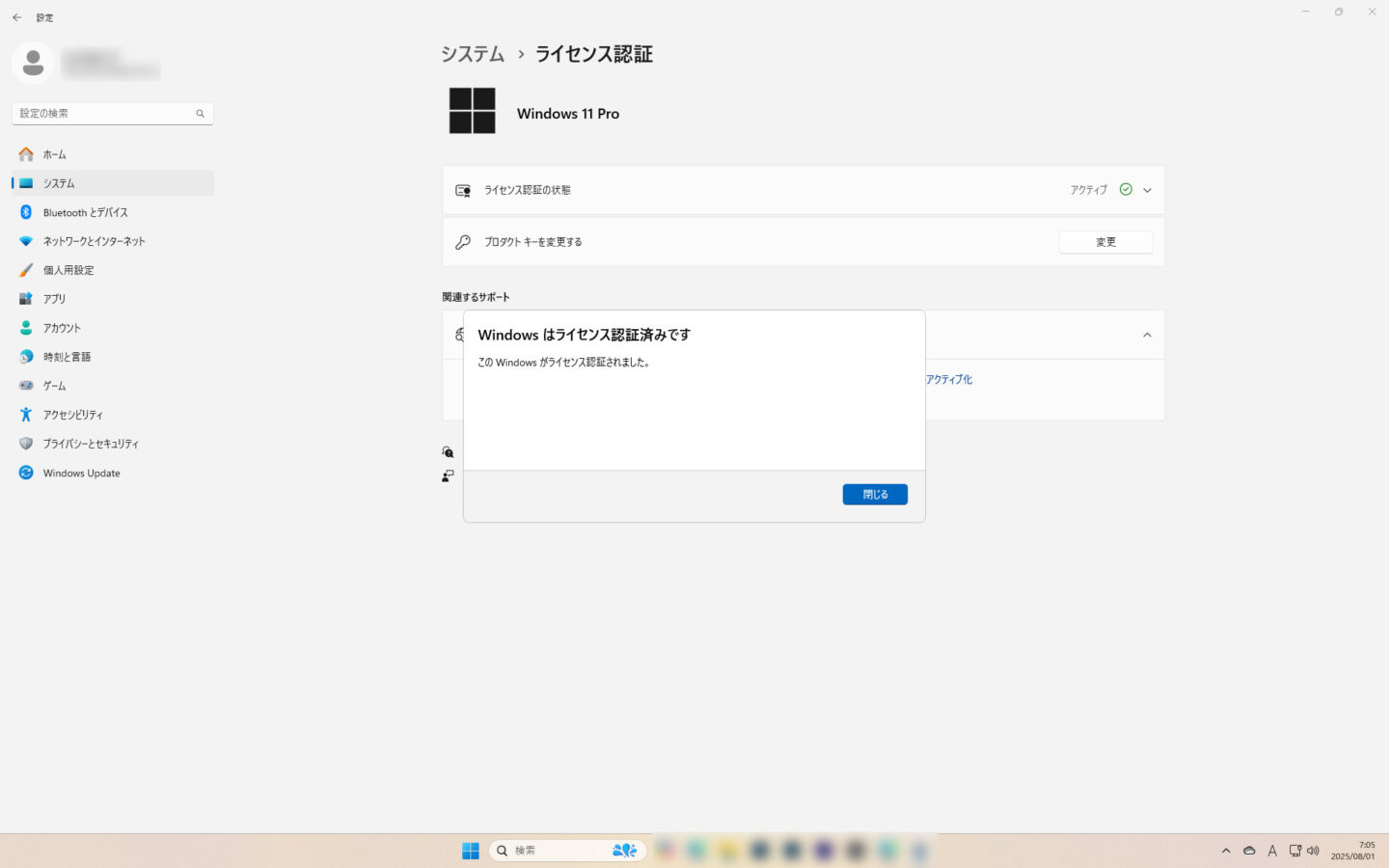Click the Windows Update sync icon
The width and height of the screenshot is (1389, 868).
(26, 473)
